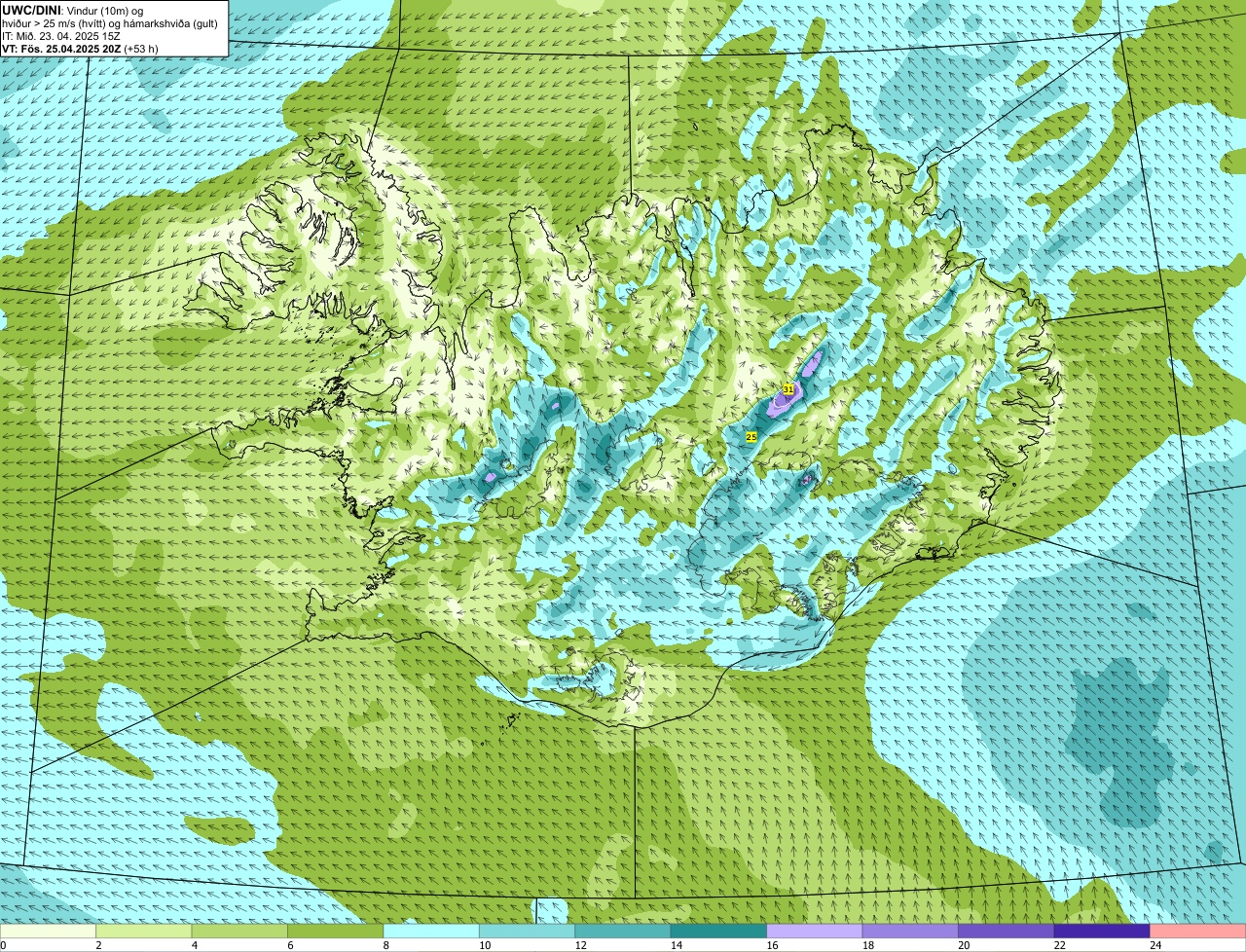Click the yellow gust marker labeled 31
Viewport: 1246px width, 952px height.
click(788, 388)
